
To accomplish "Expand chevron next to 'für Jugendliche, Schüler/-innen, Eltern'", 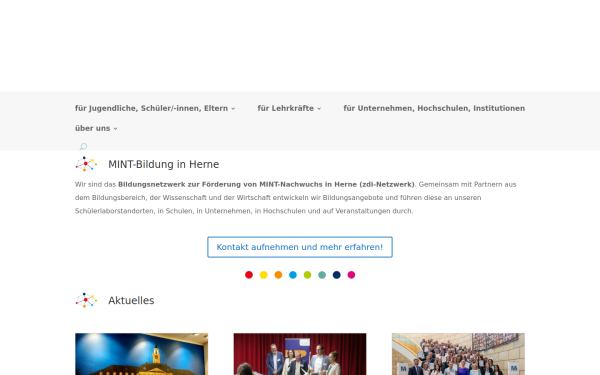I will coord(233,109).
